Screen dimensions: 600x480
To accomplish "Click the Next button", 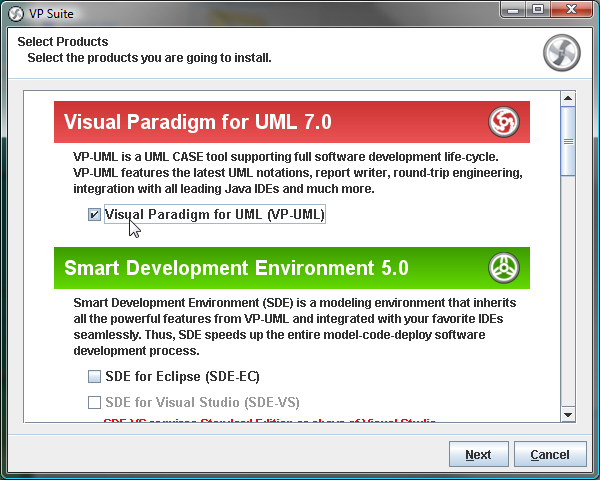I will coord(478,454).
